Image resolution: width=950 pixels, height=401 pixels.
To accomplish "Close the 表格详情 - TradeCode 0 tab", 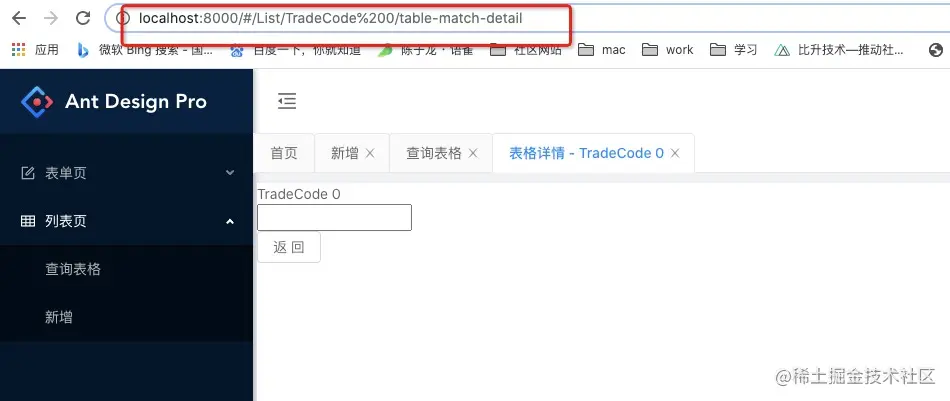I will point(674,153).
